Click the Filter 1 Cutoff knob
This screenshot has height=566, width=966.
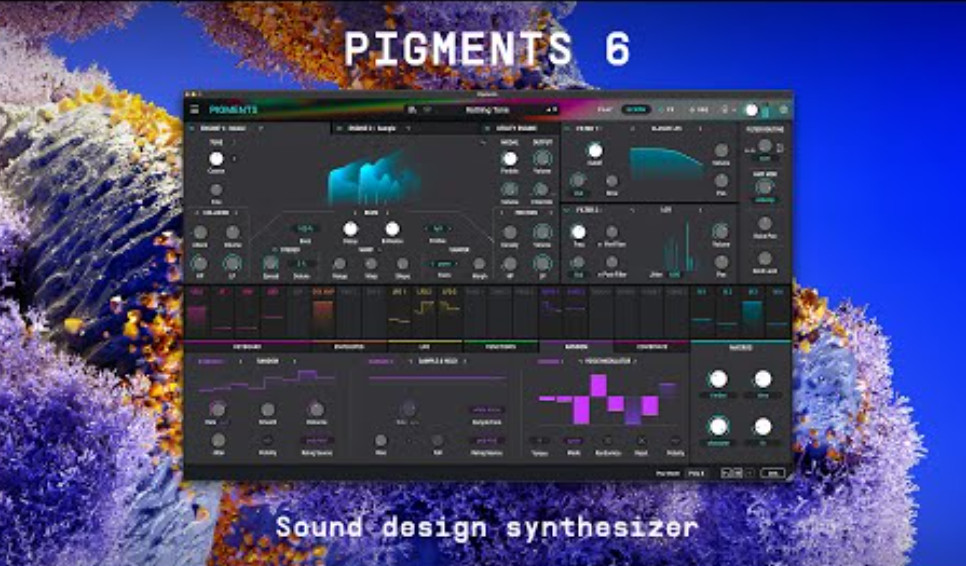[x=595, y=151]
